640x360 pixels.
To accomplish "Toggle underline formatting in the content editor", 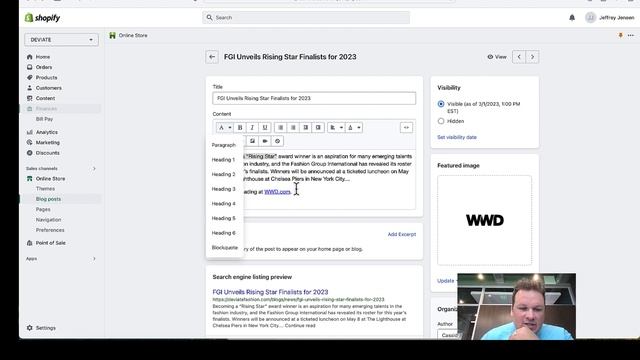I will click(265, 127).
